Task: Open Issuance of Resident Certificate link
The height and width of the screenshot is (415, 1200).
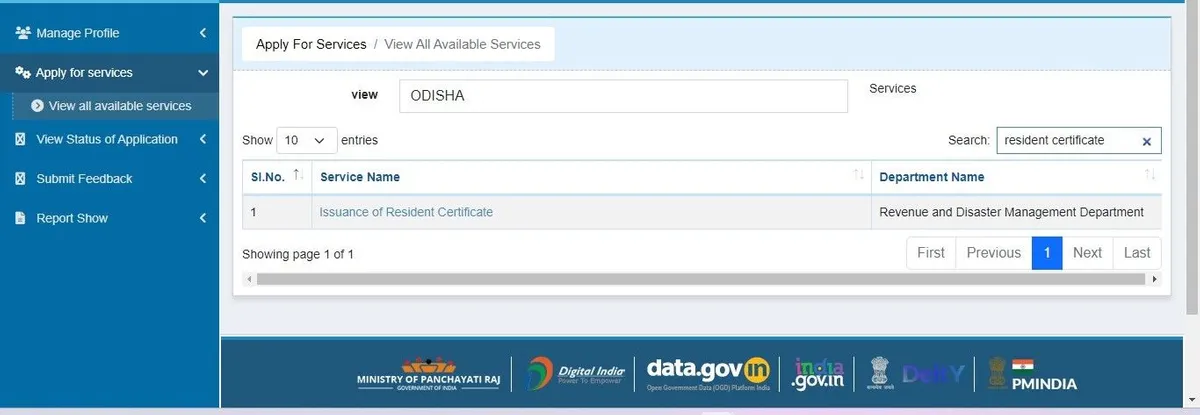Action: pos(406,212)
